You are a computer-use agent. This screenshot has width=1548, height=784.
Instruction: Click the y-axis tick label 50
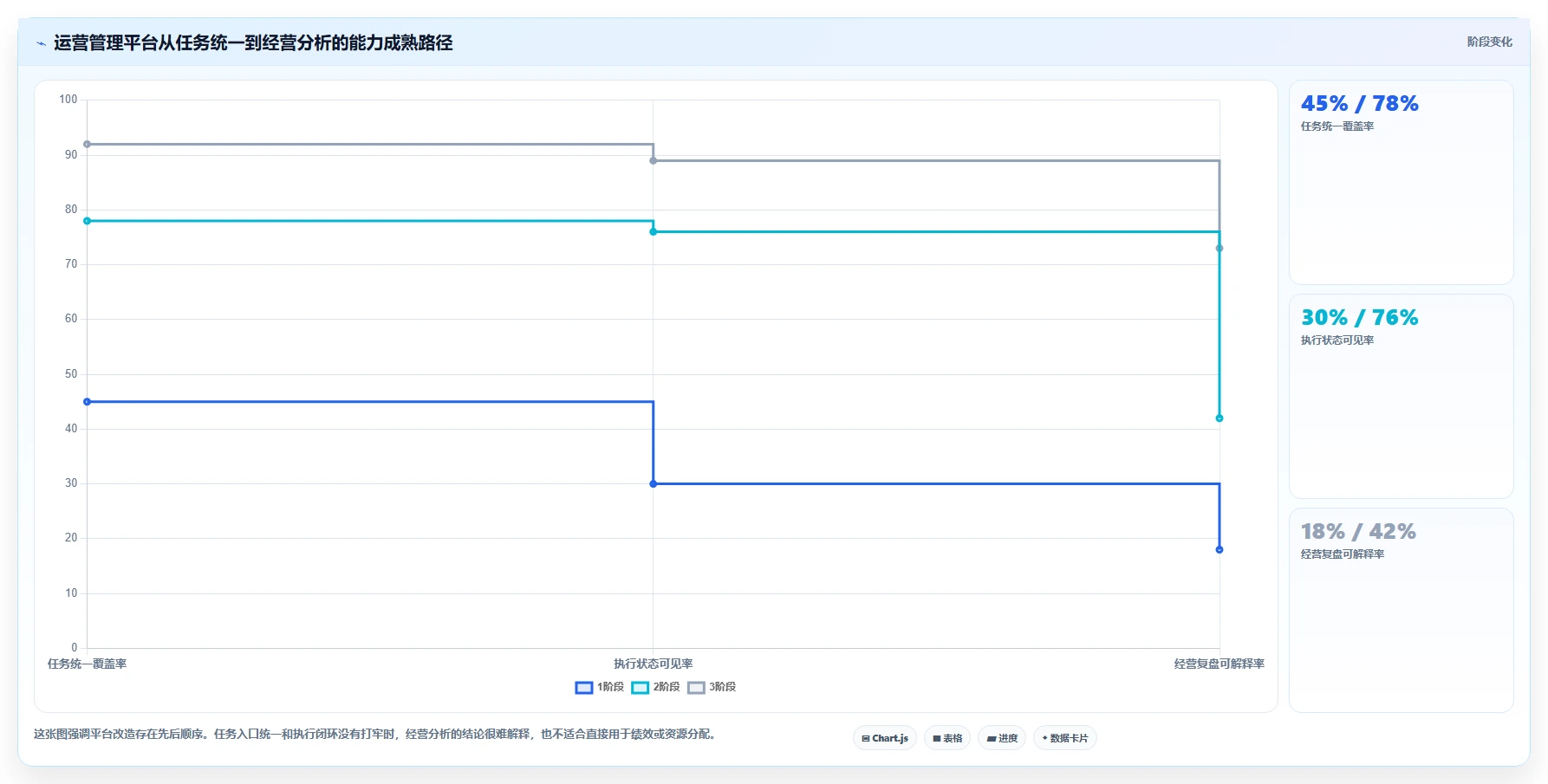(x=71, y=374)
